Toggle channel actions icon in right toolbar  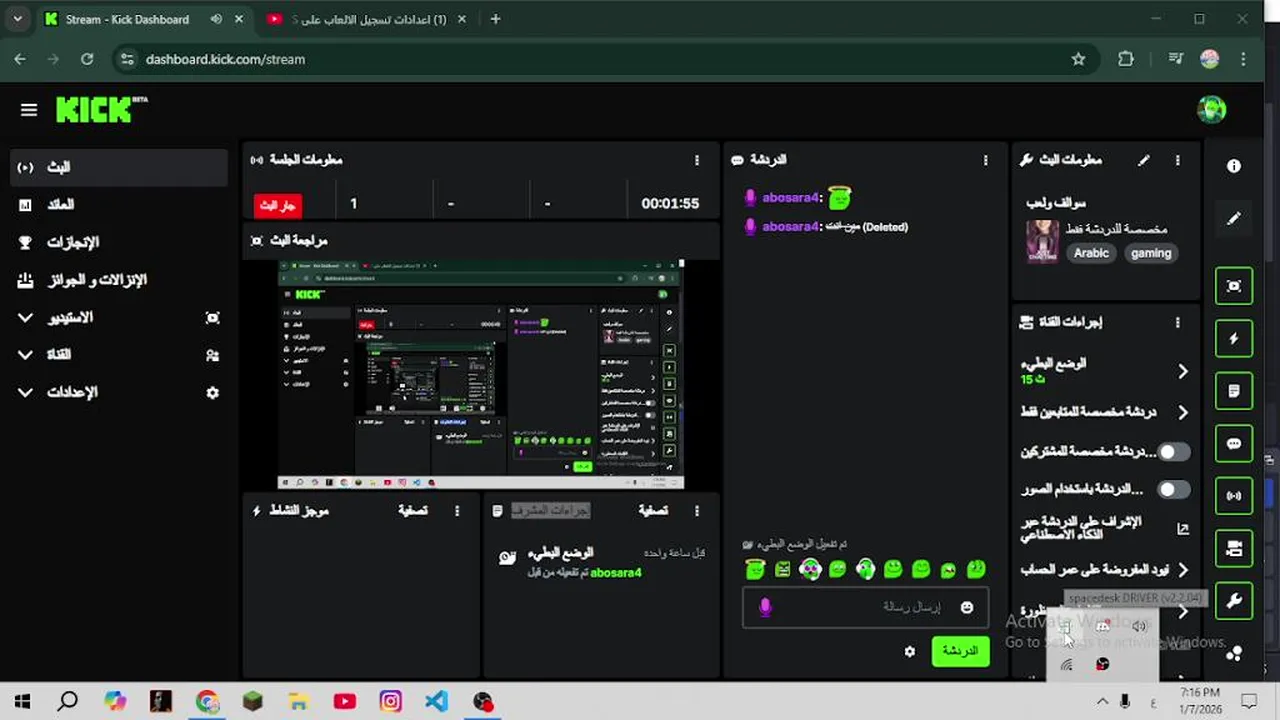coord(1234,548)
